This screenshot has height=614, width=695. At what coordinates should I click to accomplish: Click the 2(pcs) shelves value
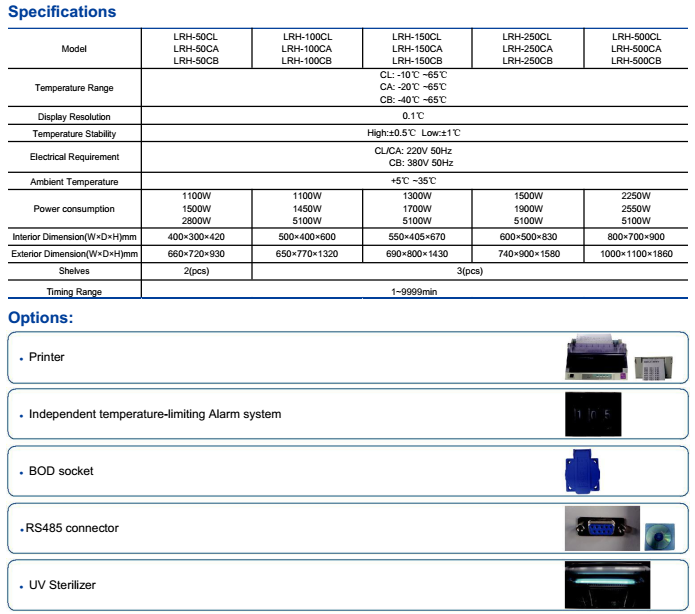[x=196, y=271]
